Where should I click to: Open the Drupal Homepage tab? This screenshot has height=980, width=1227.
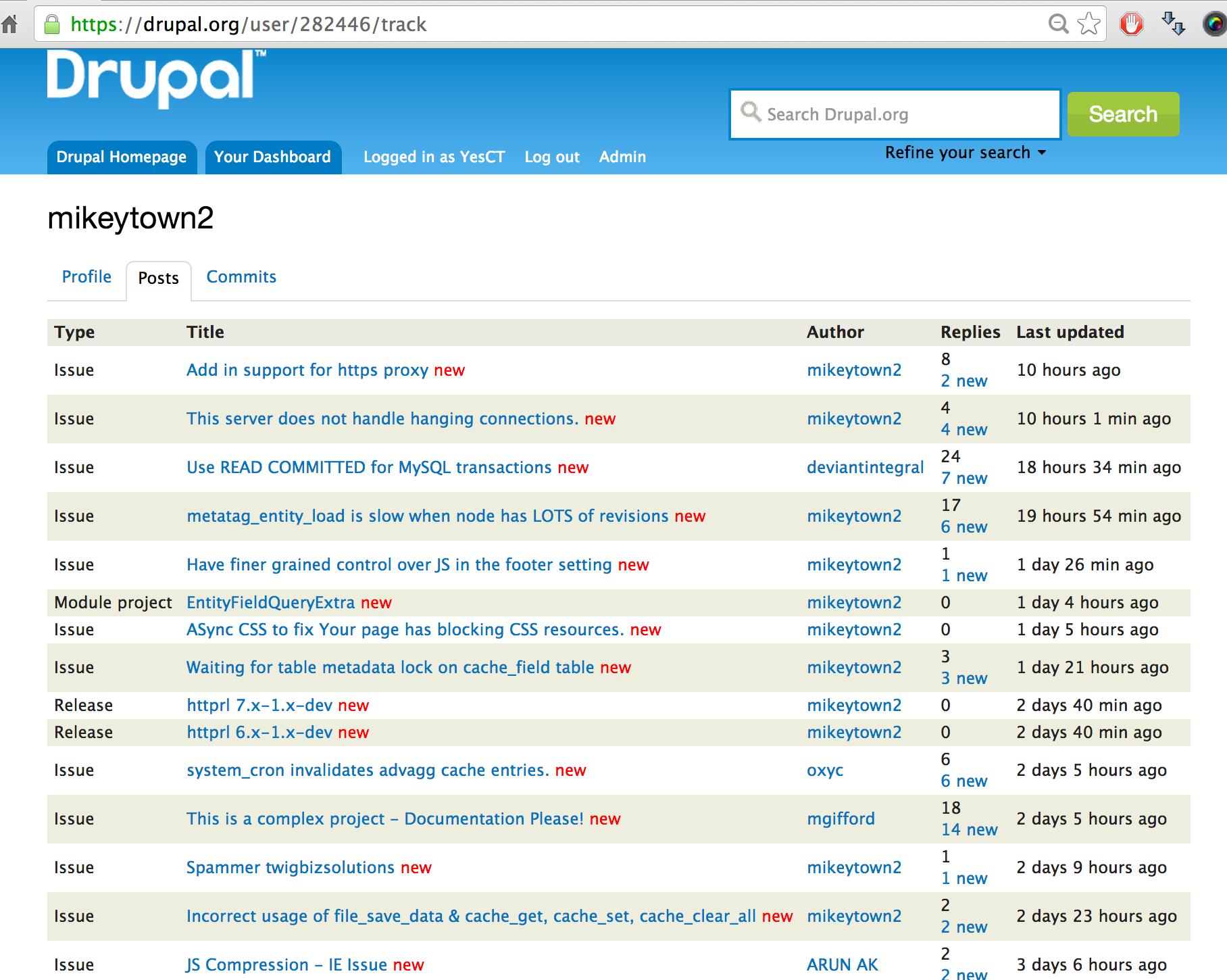click(122, 157)
